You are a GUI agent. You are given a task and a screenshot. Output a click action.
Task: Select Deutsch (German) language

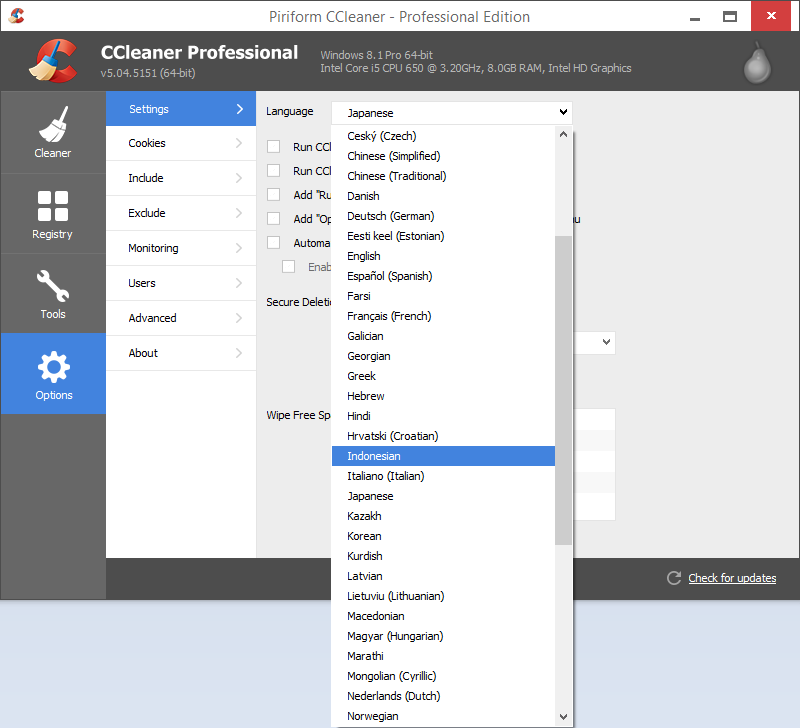[x=443, y=216]
